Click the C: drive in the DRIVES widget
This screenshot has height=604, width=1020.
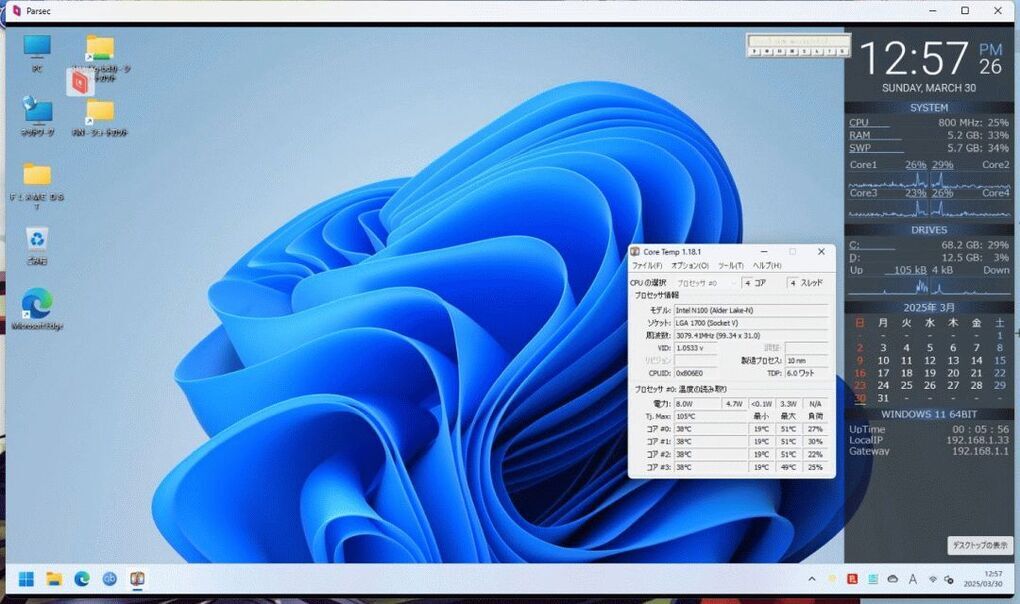click(855, 245)
